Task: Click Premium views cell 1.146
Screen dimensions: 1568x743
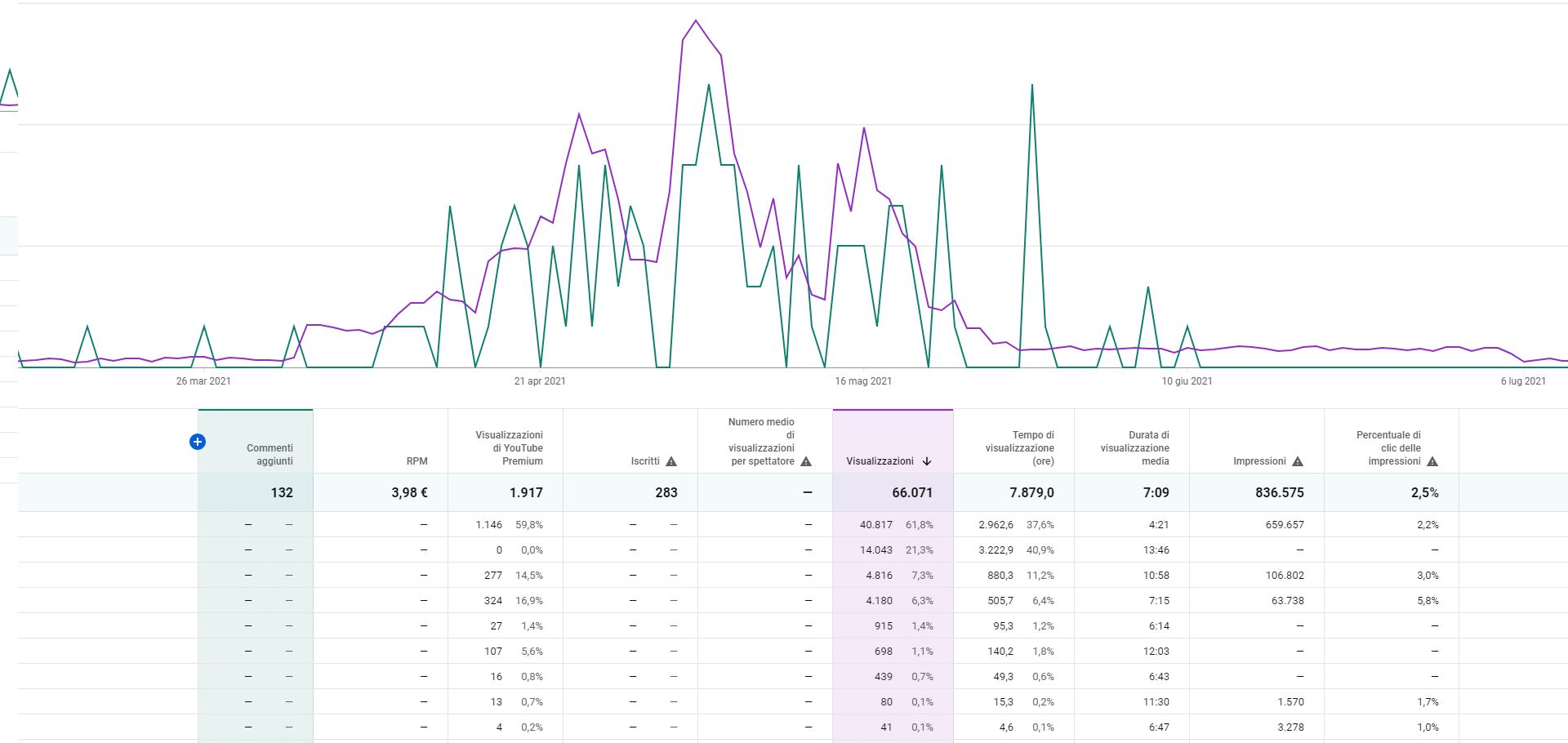Action: tap(489, 525)
